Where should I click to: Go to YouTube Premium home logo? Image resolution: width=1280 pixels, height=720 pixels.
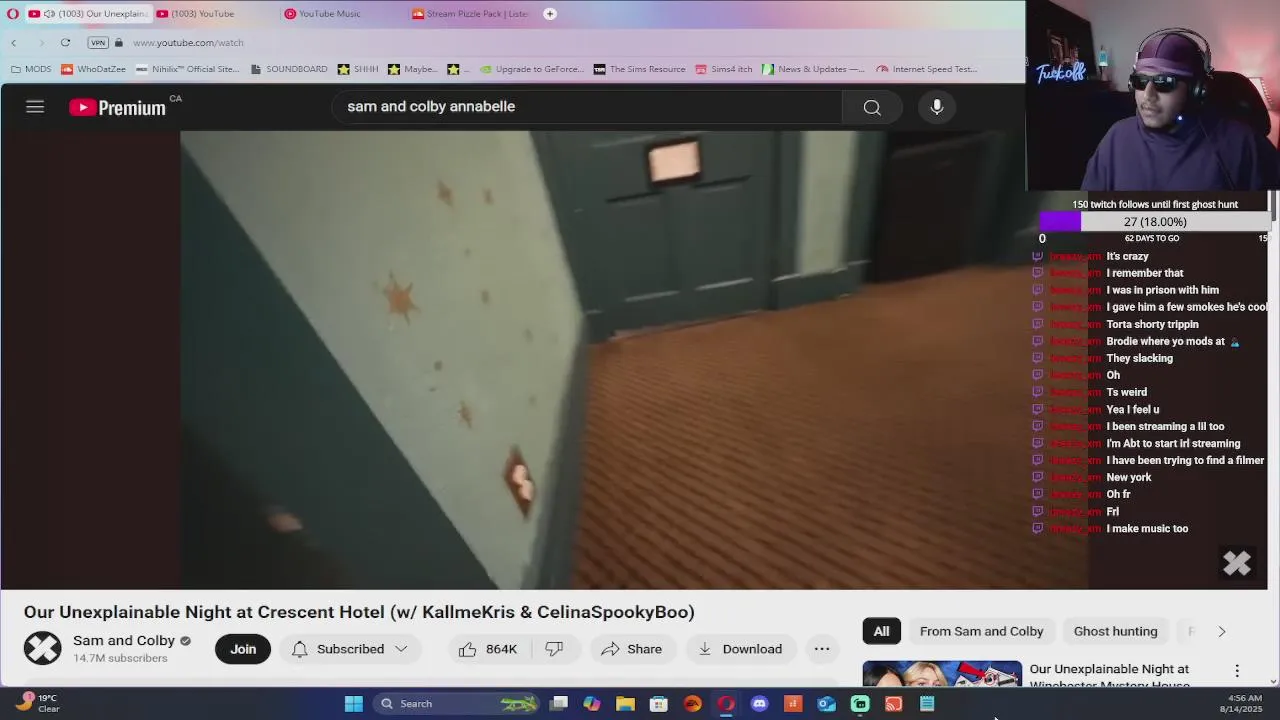point(118,107)
